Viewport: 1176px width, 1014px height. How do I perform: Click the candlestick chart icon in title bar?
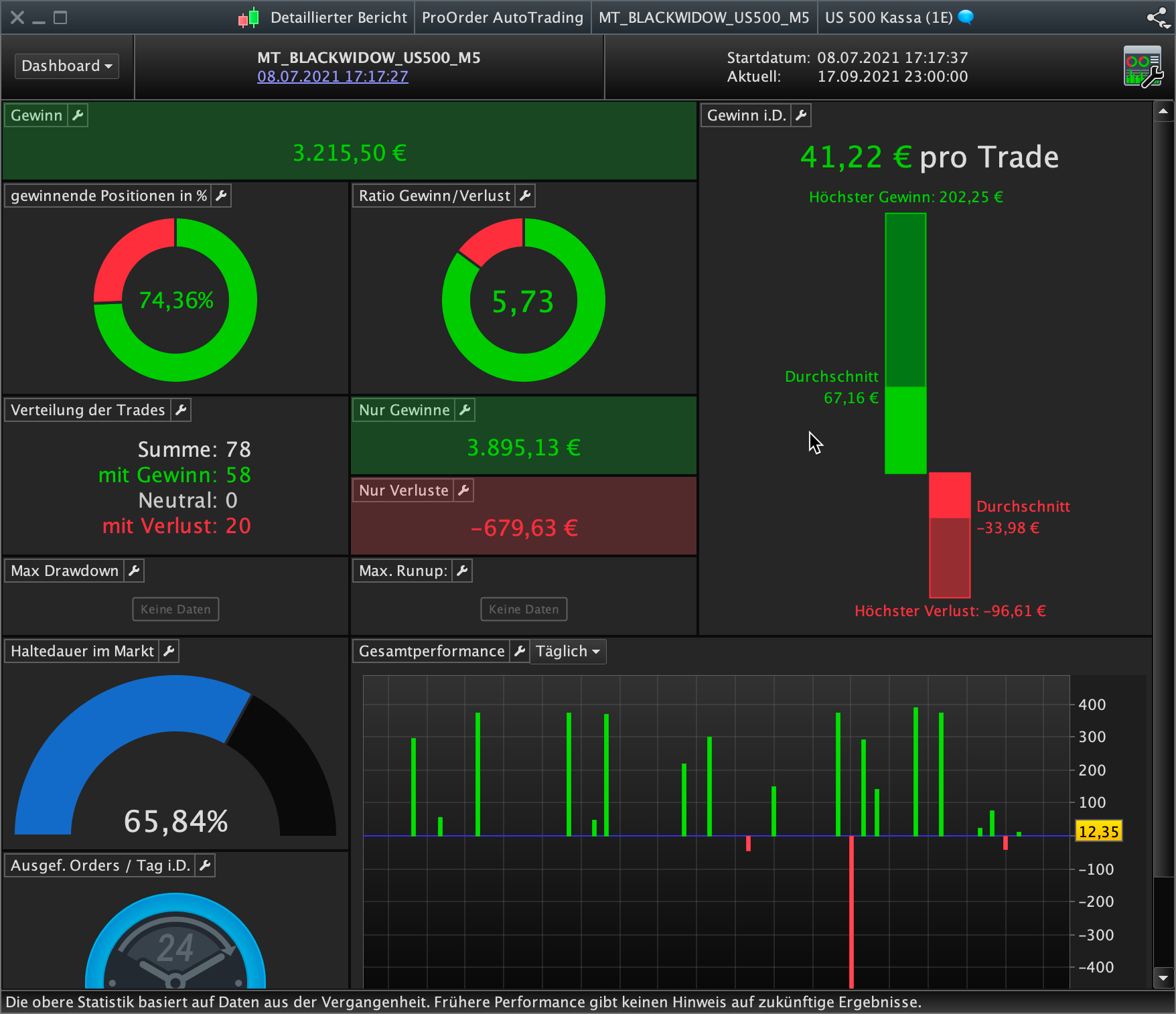pos(248,17)
